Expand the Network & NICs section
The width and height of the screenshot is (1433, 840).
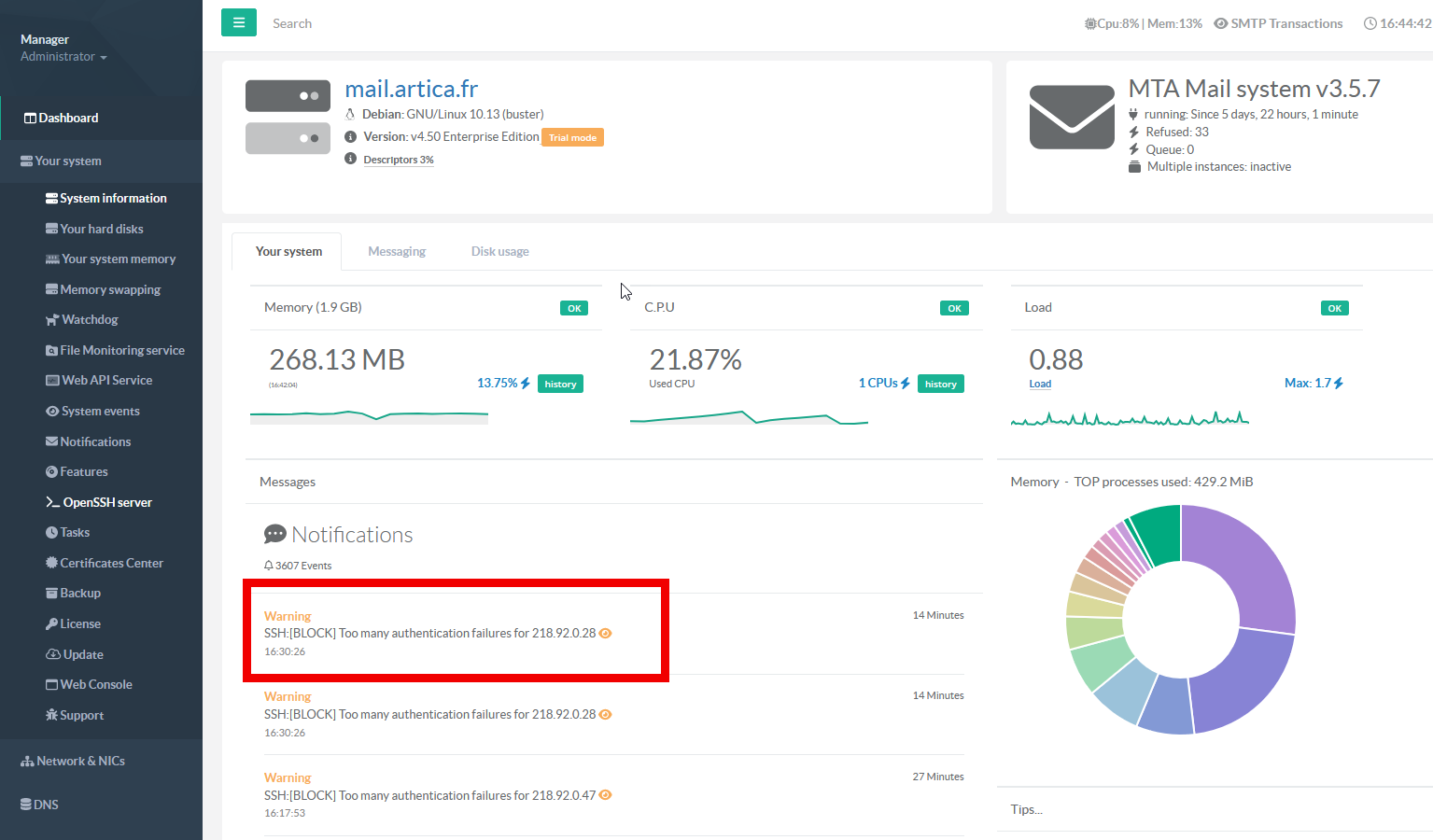point(80,761)
